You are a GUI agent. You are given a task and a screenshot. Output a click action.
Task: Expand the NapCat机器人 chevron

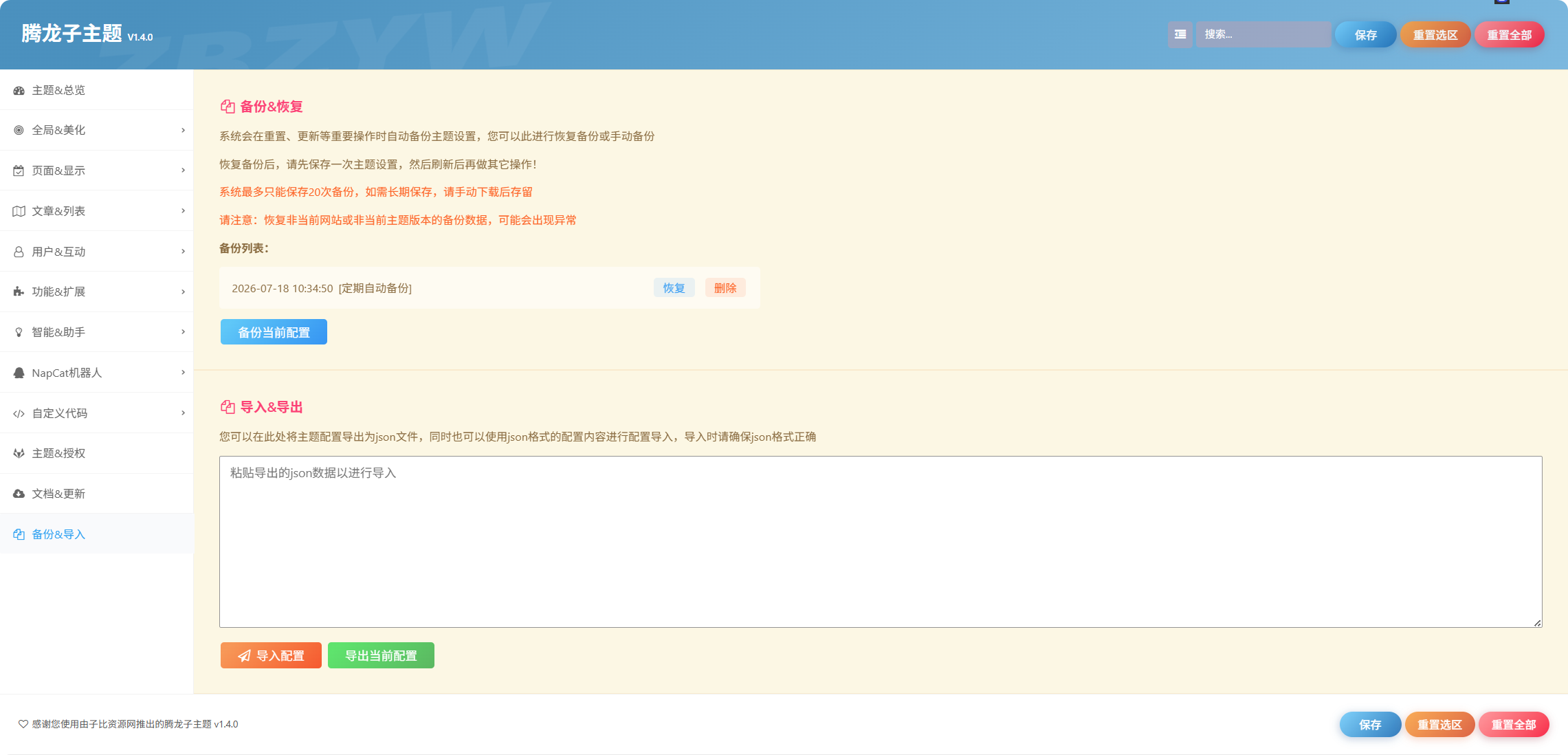(x=183, y=372)
